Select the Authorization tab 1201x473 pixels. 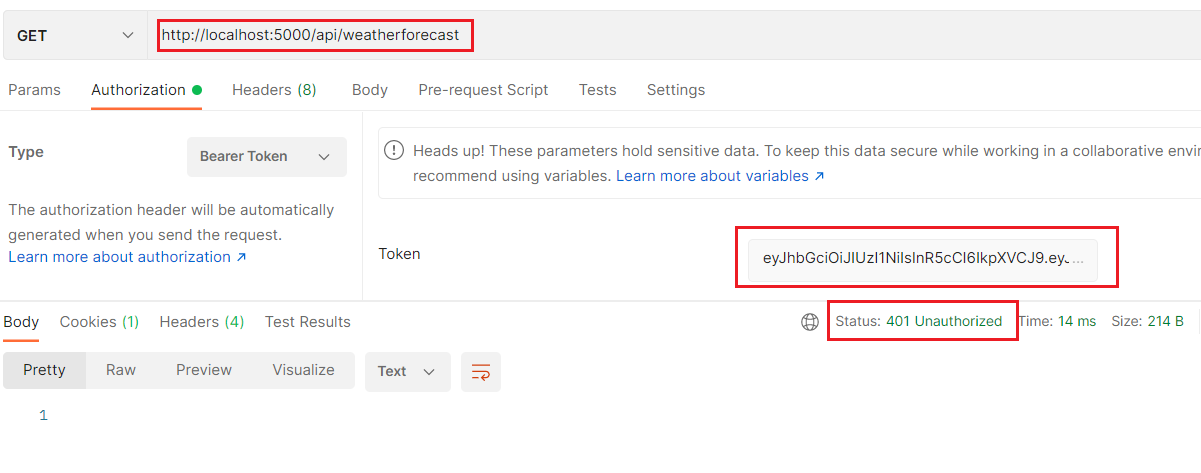[x=138, y=90]
